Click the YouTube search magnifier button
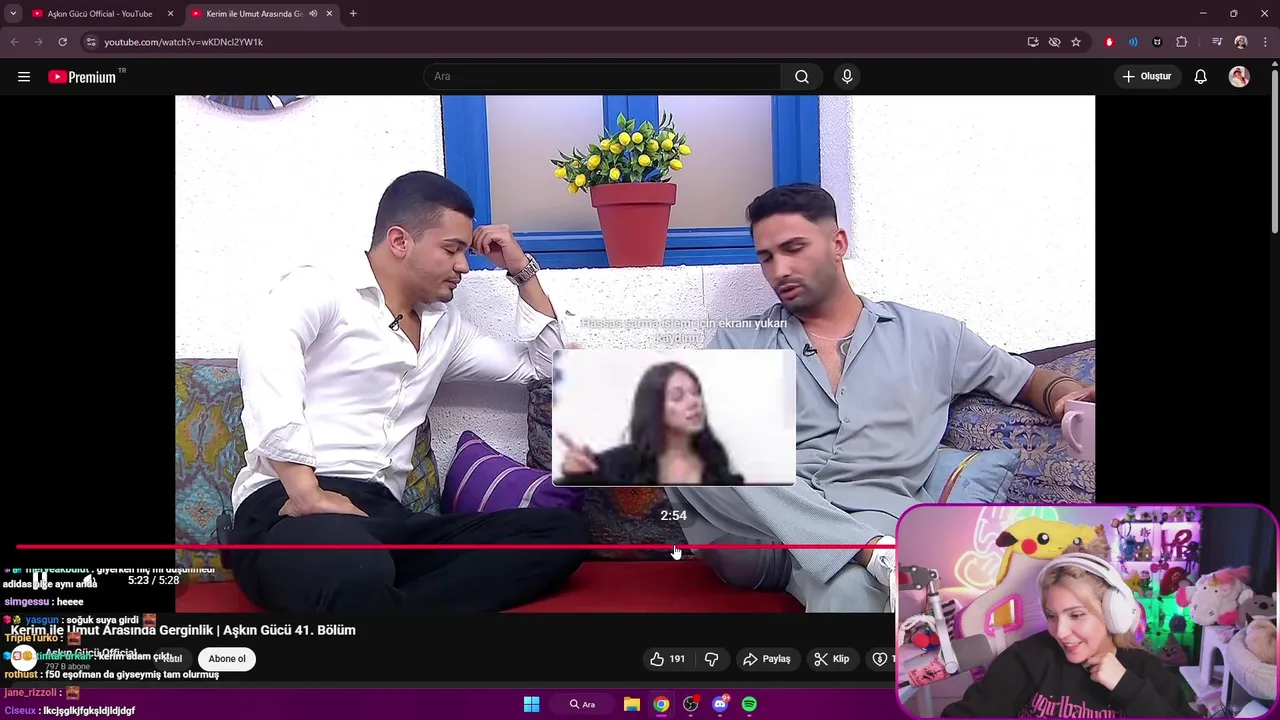The width and height of the screenshot is (1280, 720). [x=802, y=77]
